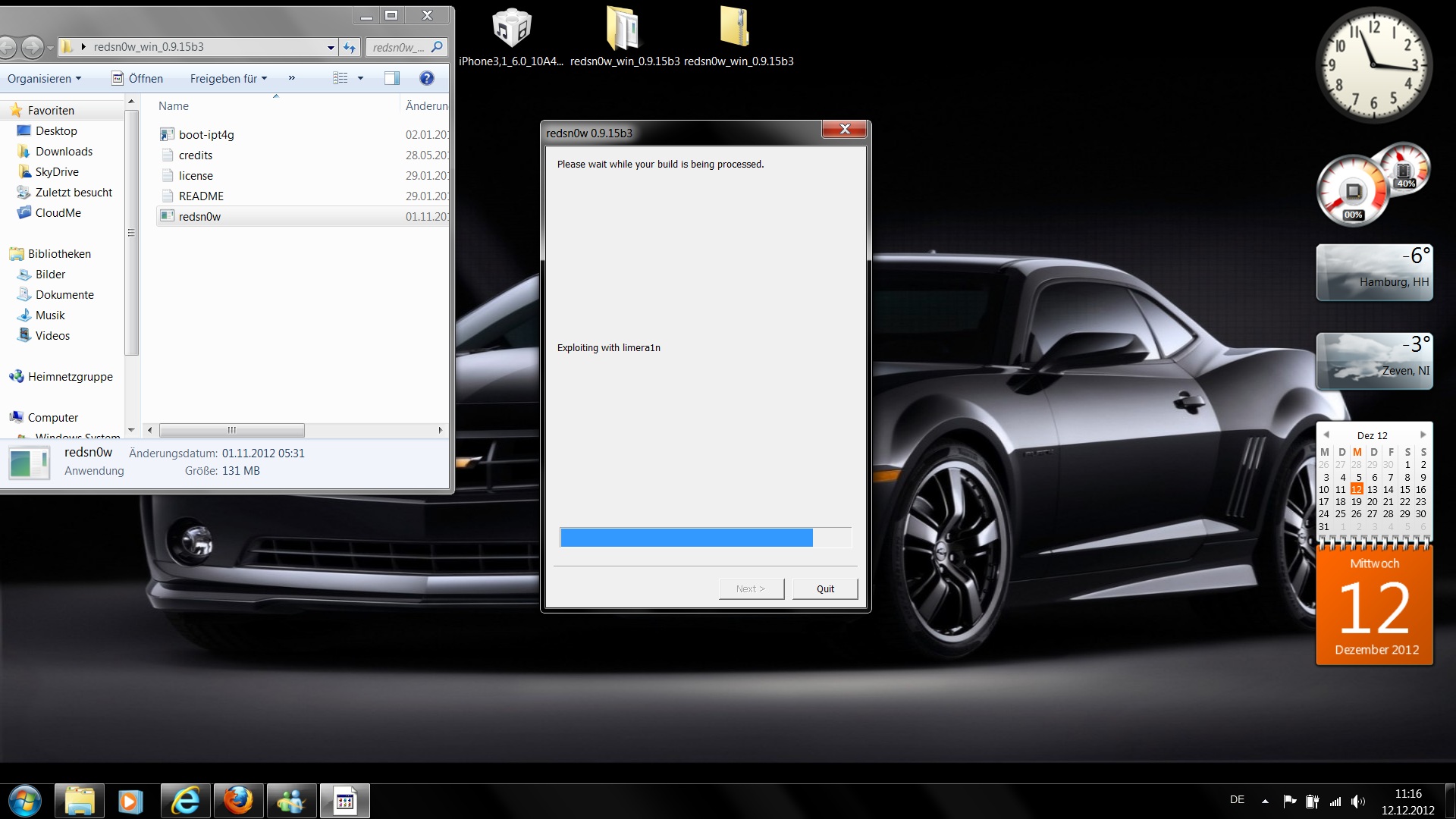Click Next in the redsn0w dialog
Screen dimensions: 1456x819
point(751,589)
